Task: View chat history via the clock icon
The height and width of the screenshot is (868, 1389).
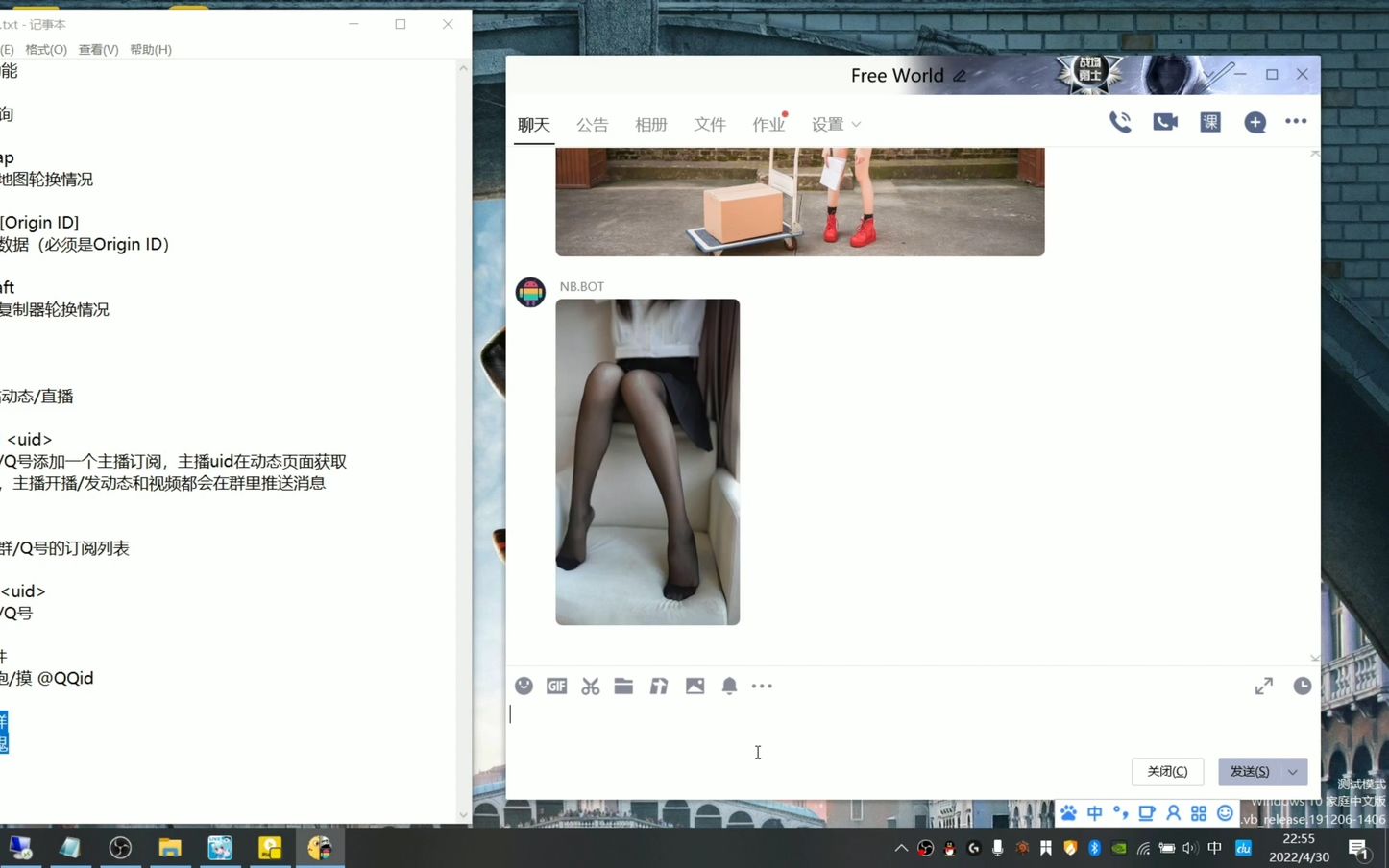Action: coord(1302,686)
